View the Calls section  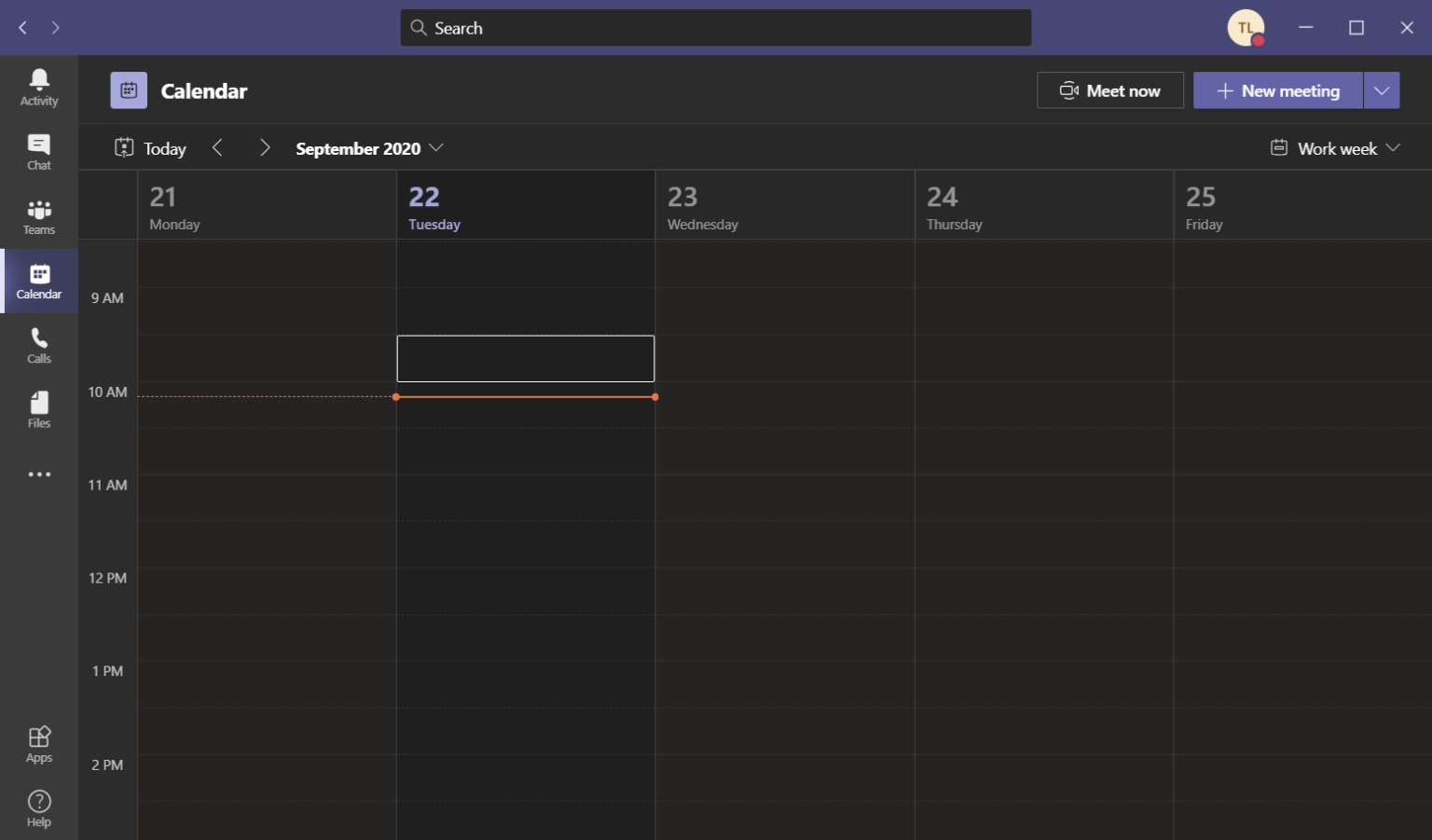[x=38, y=344]
